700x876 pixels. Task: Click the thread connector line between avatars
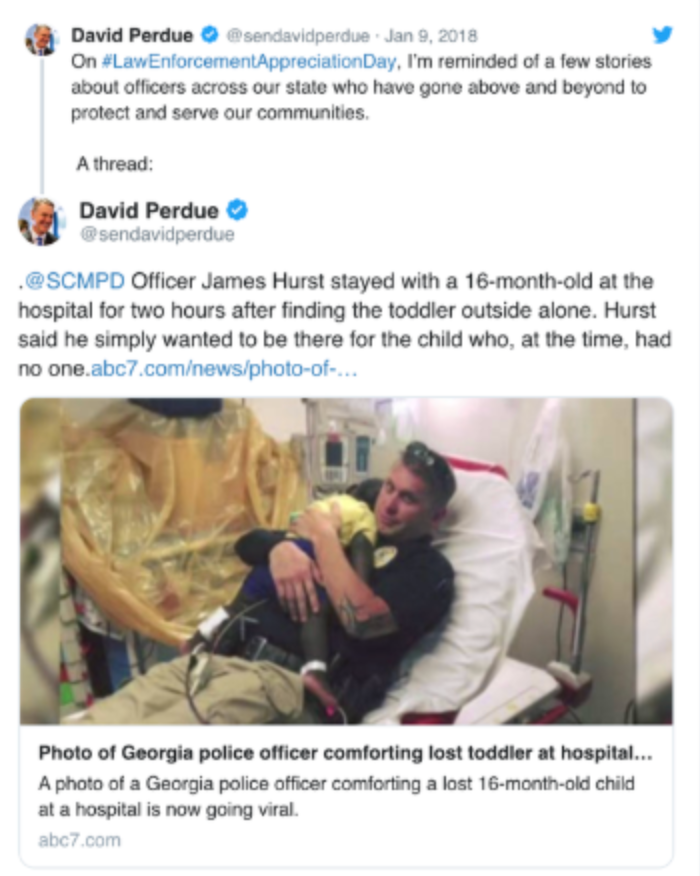tap(42, 124)
